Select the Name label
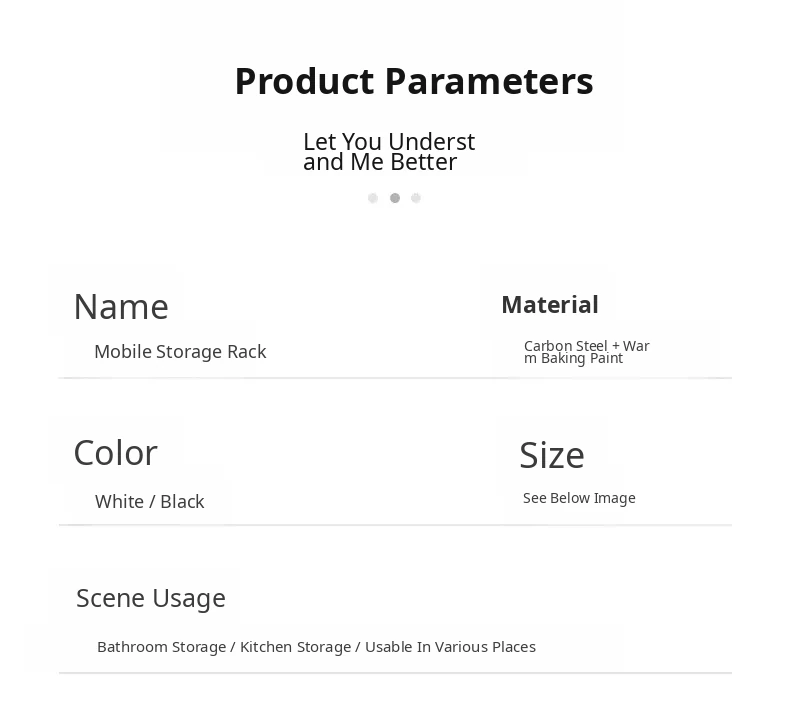This screenshot has height=713, width=790. tap(121, 306)
